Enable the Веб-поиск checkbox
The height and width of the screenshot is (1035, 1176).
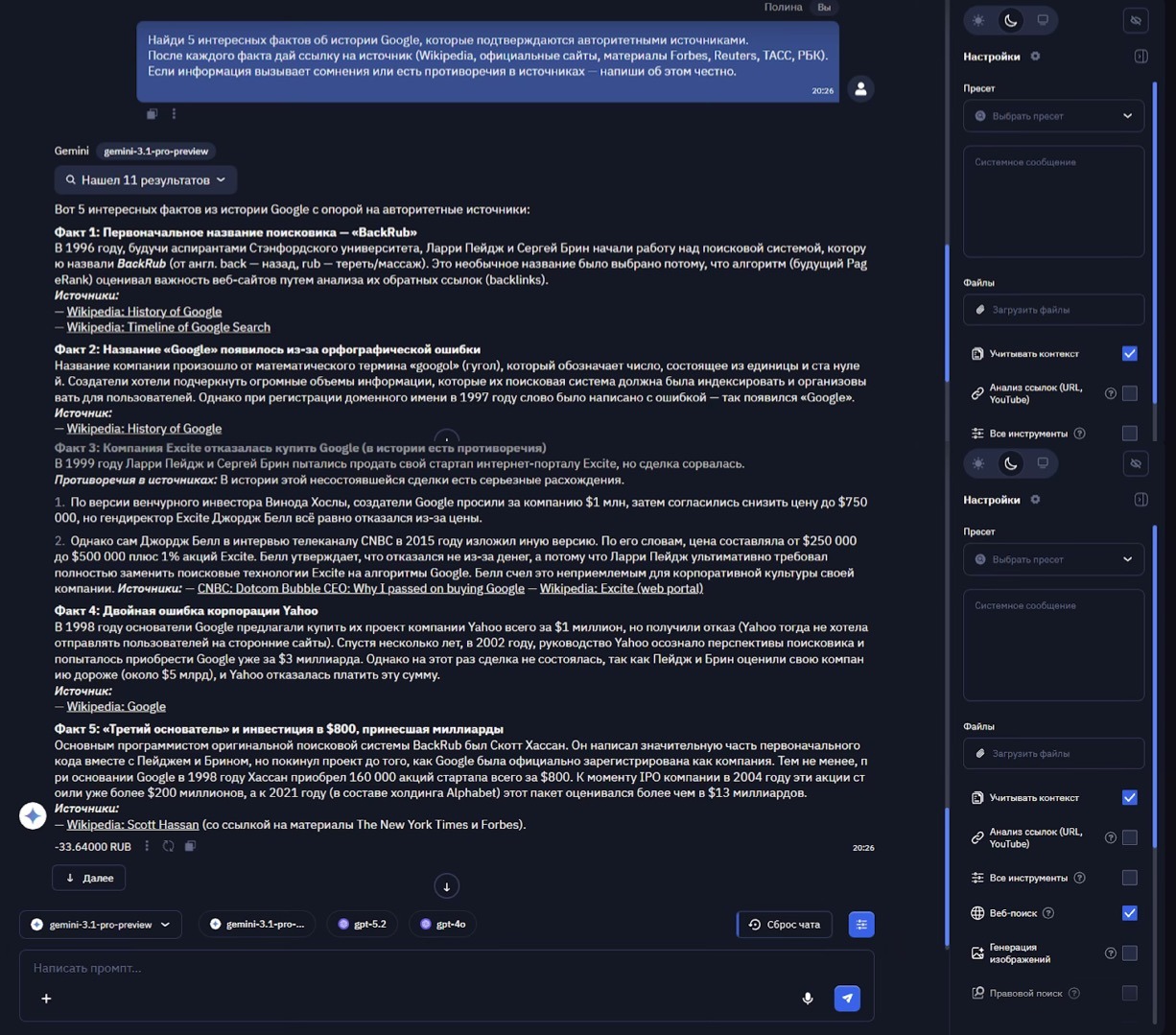1130,913
